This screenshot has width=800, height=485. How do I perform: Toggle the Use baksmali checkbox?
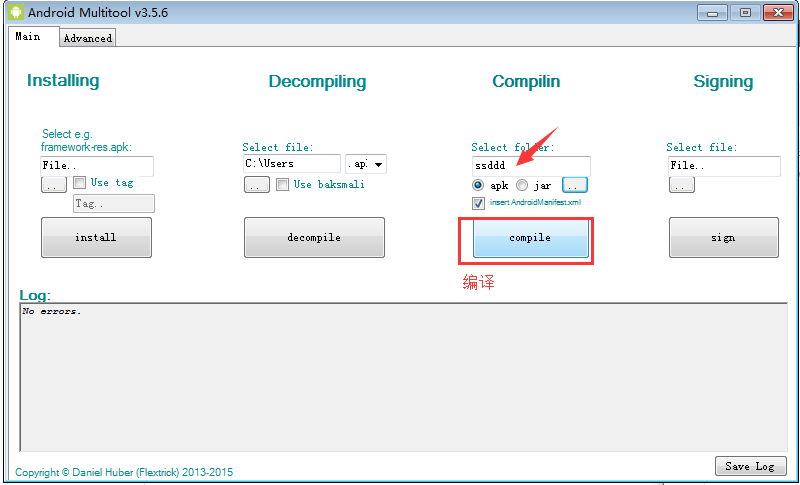tap(282, 185)
